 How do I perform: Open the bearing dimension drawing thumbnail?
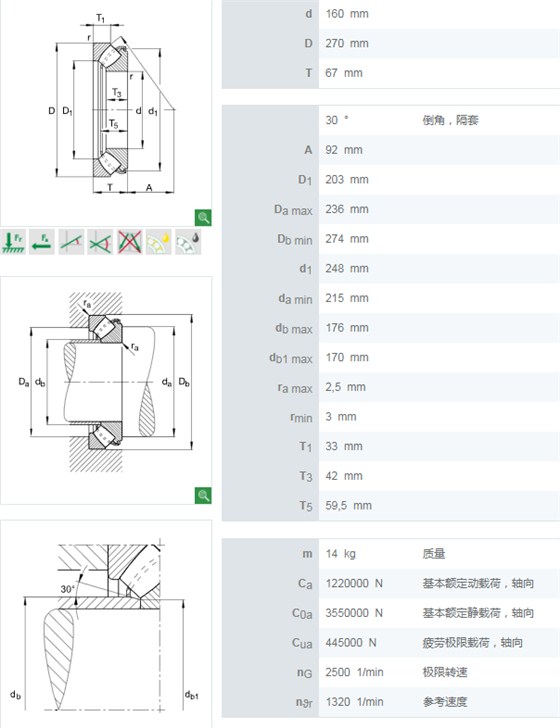pos(106,111)
